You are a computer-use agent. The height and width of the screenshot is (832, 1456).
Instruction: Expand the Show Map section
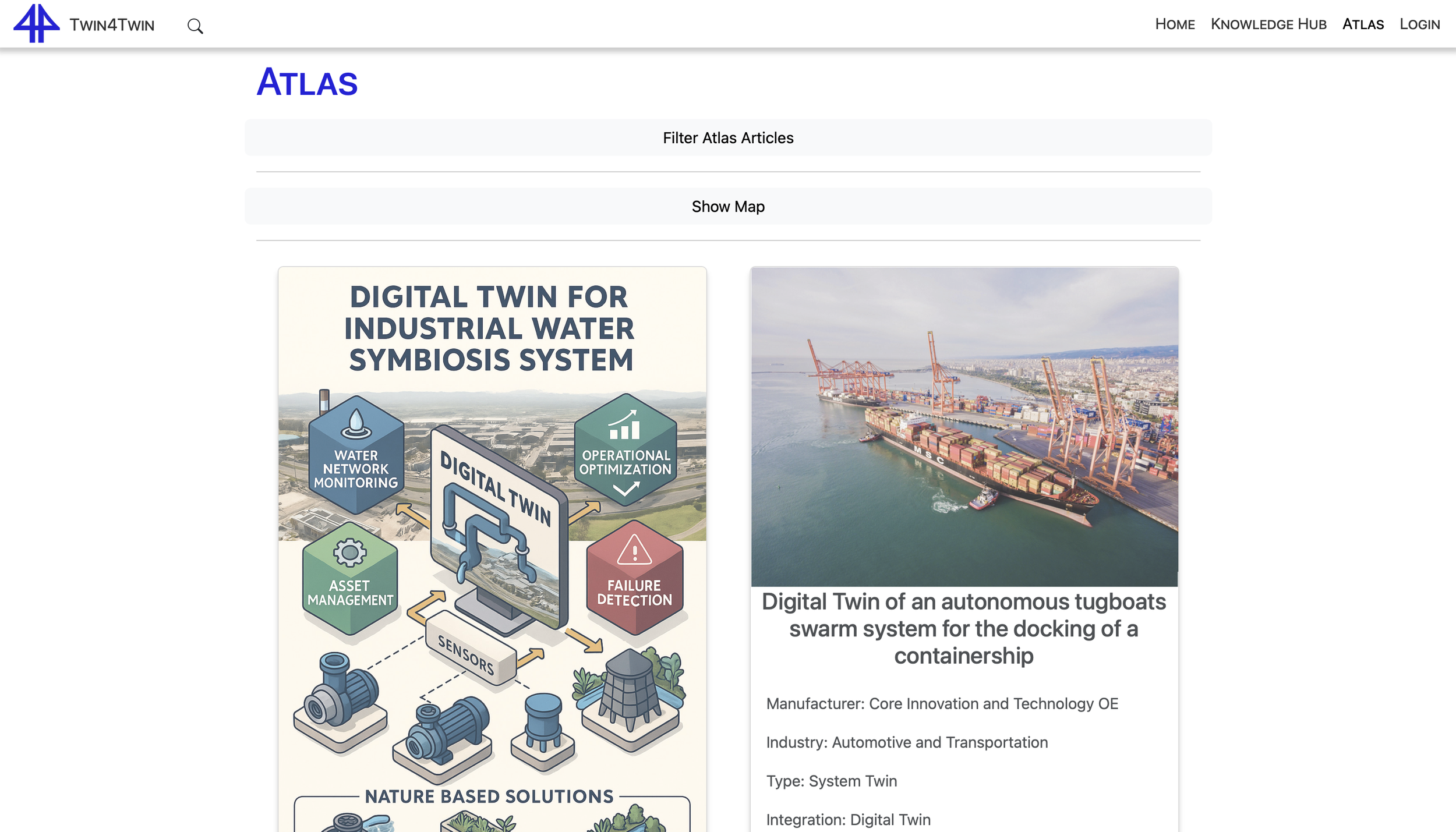728,207
